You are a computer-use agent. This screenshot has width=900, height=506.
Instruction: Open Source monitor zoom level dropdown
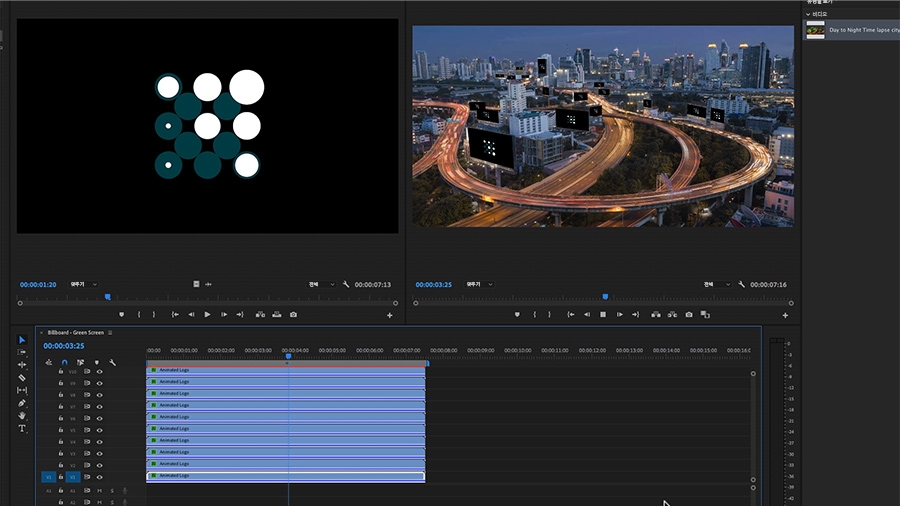coord(82,284)
